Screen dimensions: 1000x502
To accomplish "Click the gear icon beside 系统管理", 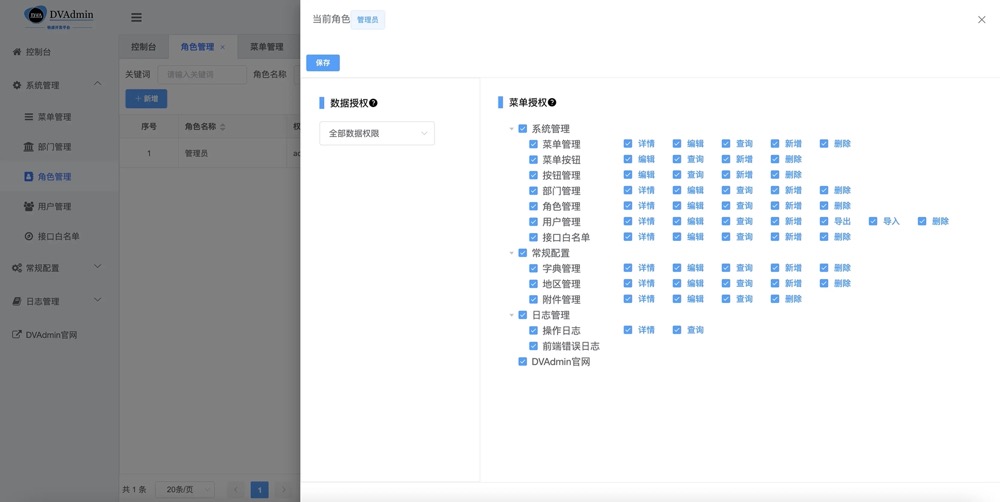I will click(17, 85).
